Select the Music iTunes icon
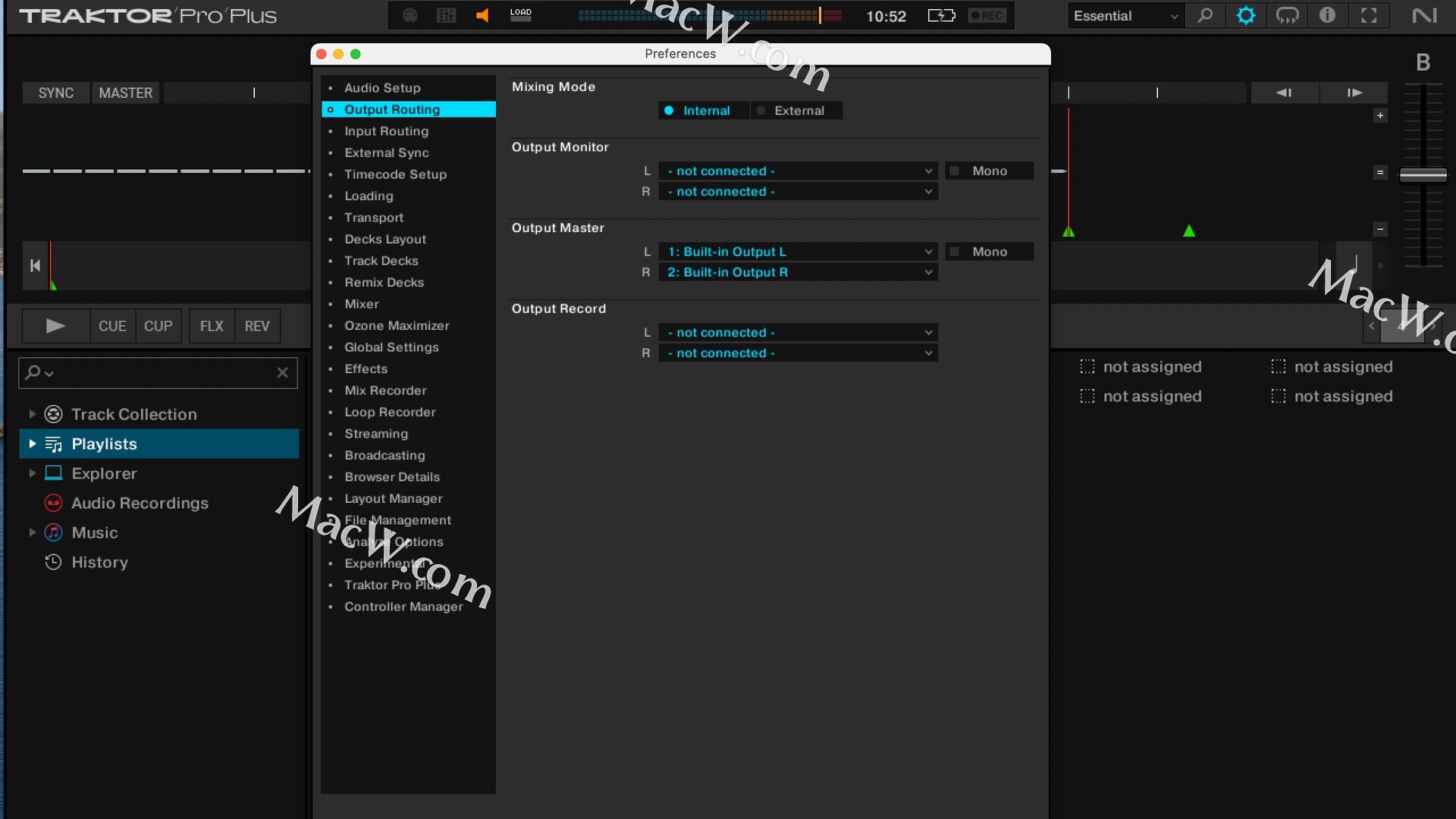 tap(53, 532)
